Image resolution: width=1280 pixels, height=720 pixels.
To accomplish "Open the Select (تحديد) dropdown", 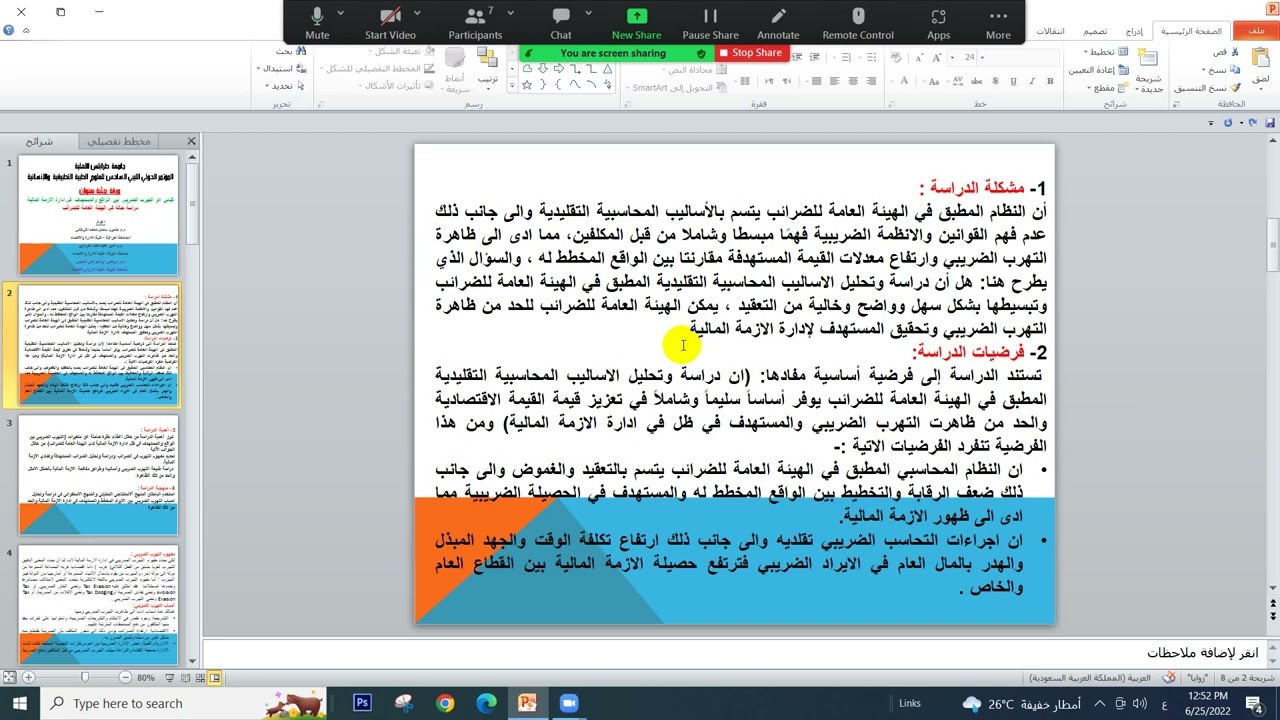I will (266, 86).
